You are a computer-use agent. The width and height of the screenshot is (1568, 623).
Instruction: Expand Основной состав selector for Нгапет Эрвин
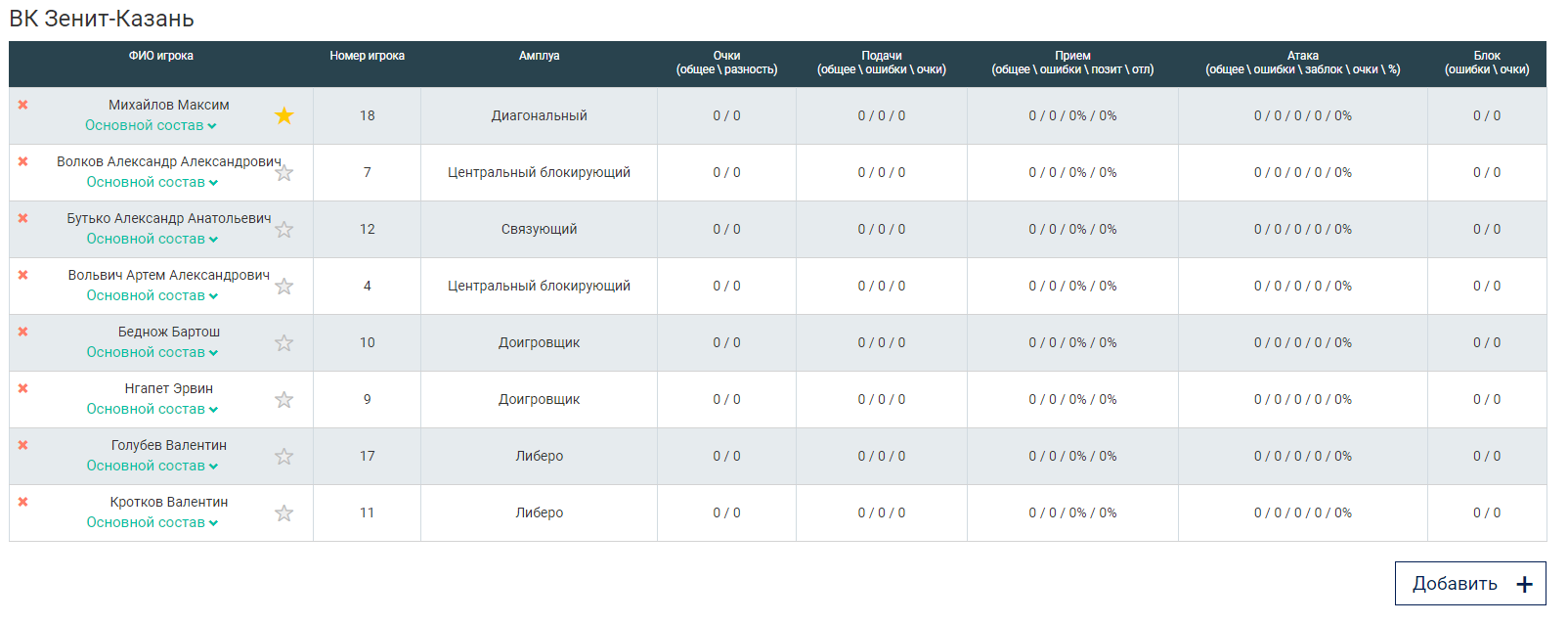[x=152, y=409]
